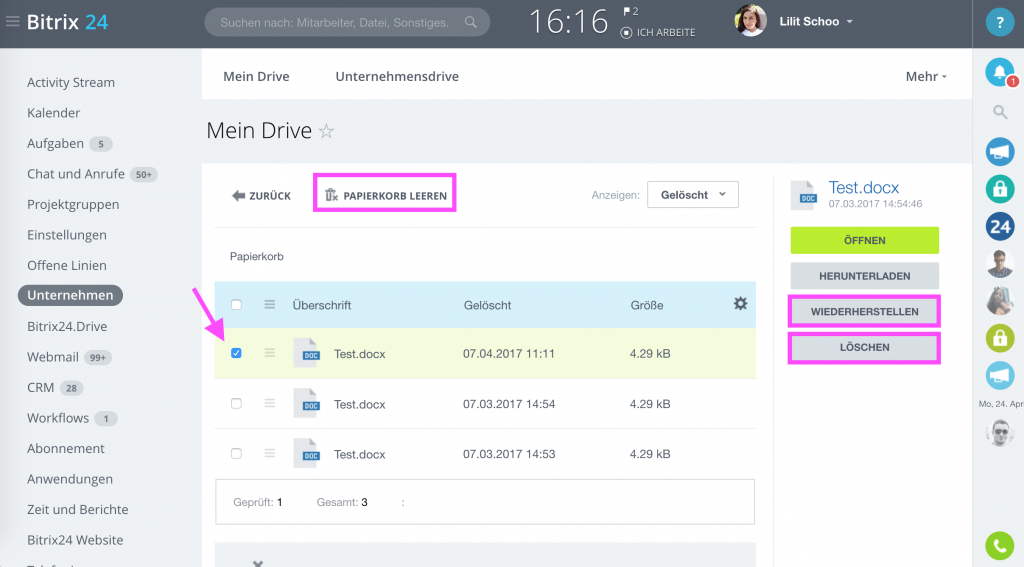
Task: Click the blue number 24 circle icon
Action: (x=1000, y=227)
